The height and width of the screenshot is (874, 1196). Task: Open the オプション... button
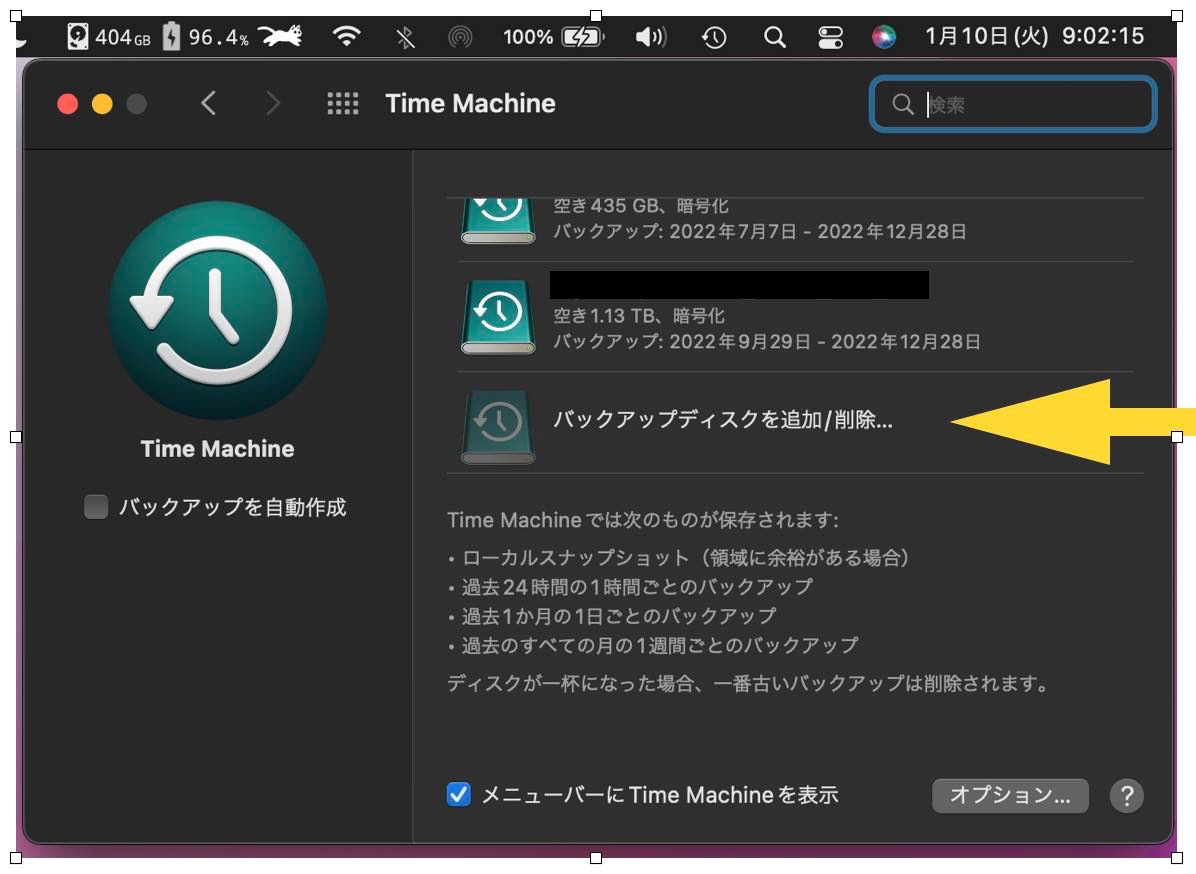pyautogui.click(x=1010, y=795)
